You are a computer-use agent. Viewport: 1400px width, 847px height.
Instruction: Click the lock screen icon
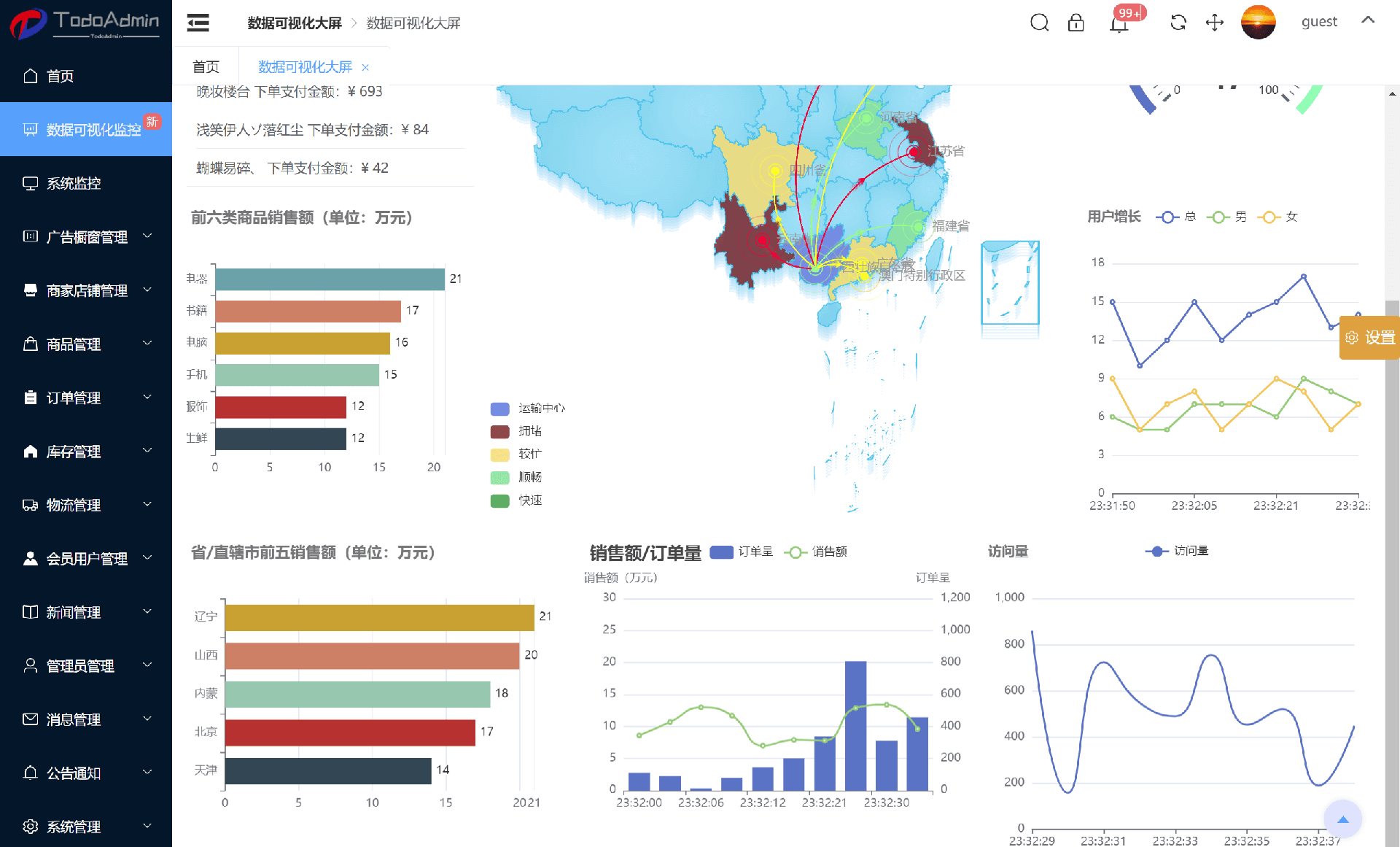[x=1076, y=23]
